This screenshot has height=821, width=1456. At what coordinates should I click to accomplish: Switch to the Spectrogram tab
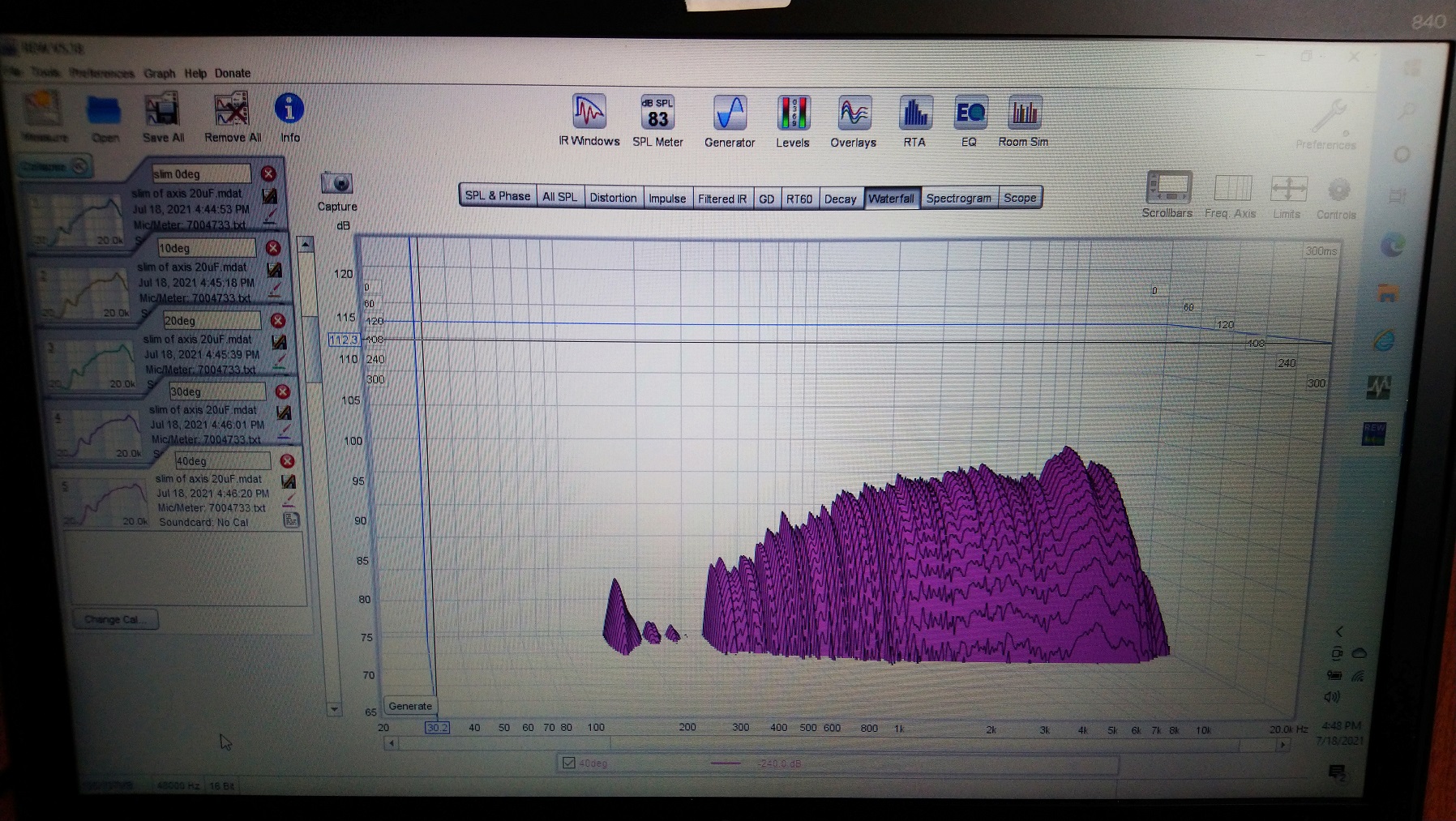pyautogui.click(x=958, y=198)
